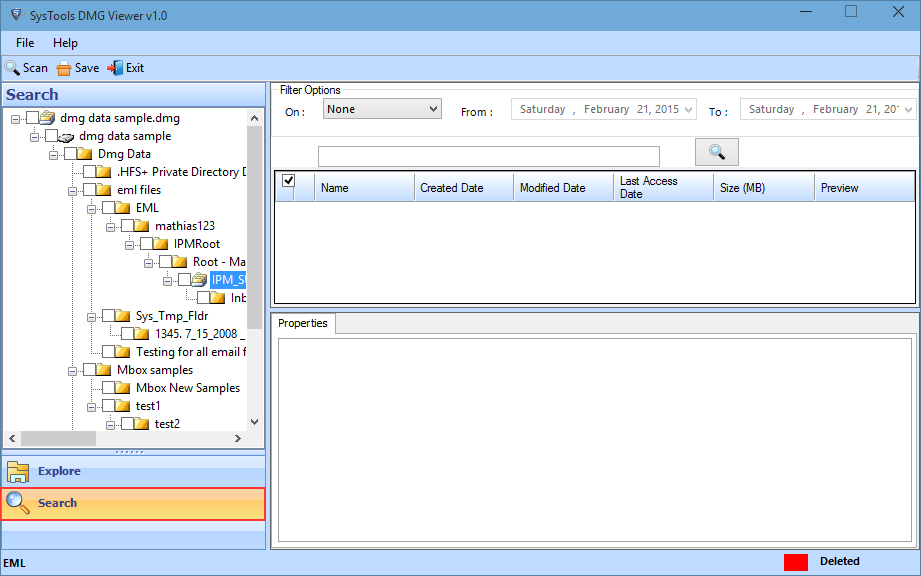Check the EML folder checkbox

click(x=108, y=208)
